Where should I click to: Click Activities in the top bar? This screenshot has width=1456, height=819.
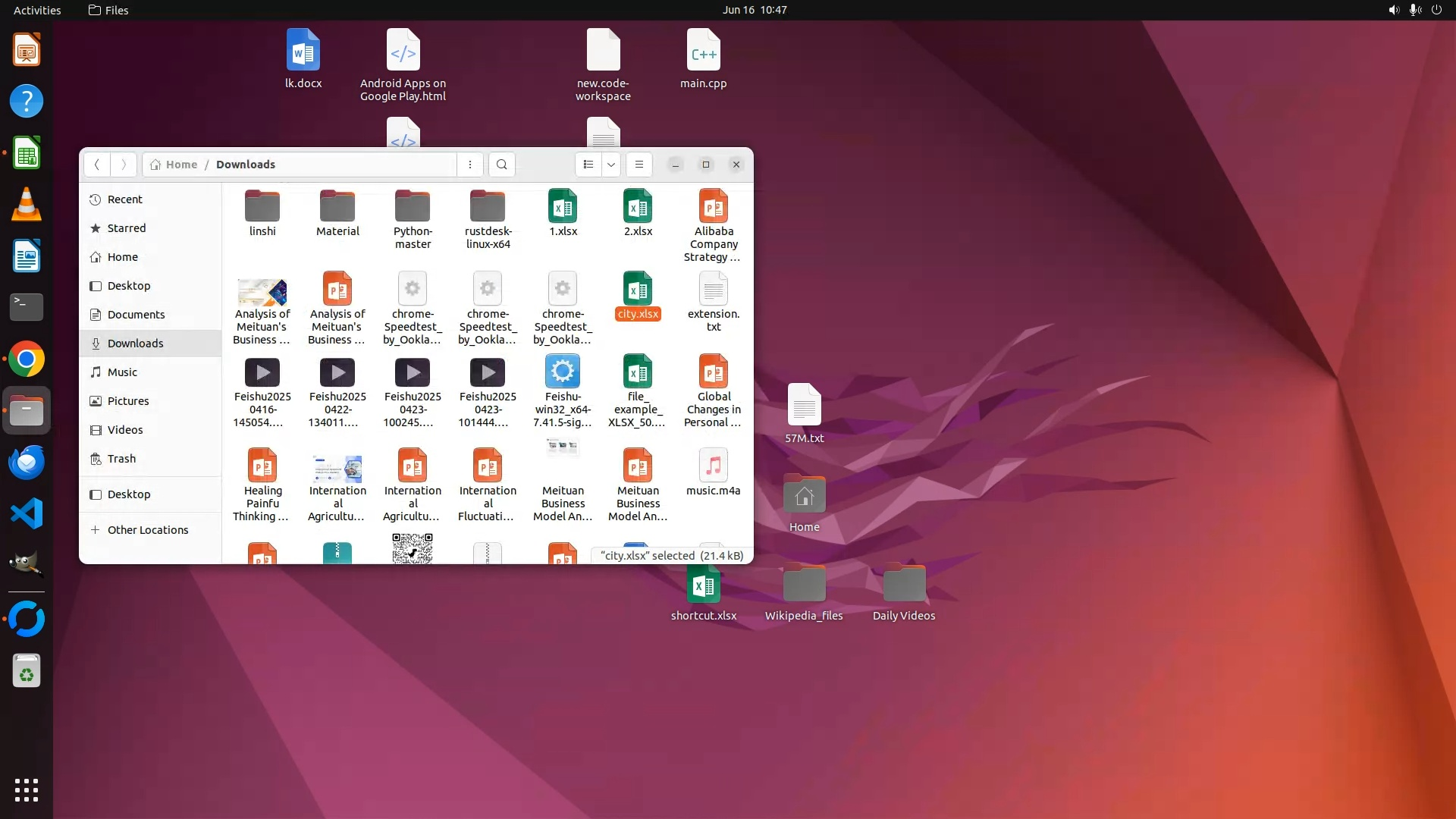[37, 10]
